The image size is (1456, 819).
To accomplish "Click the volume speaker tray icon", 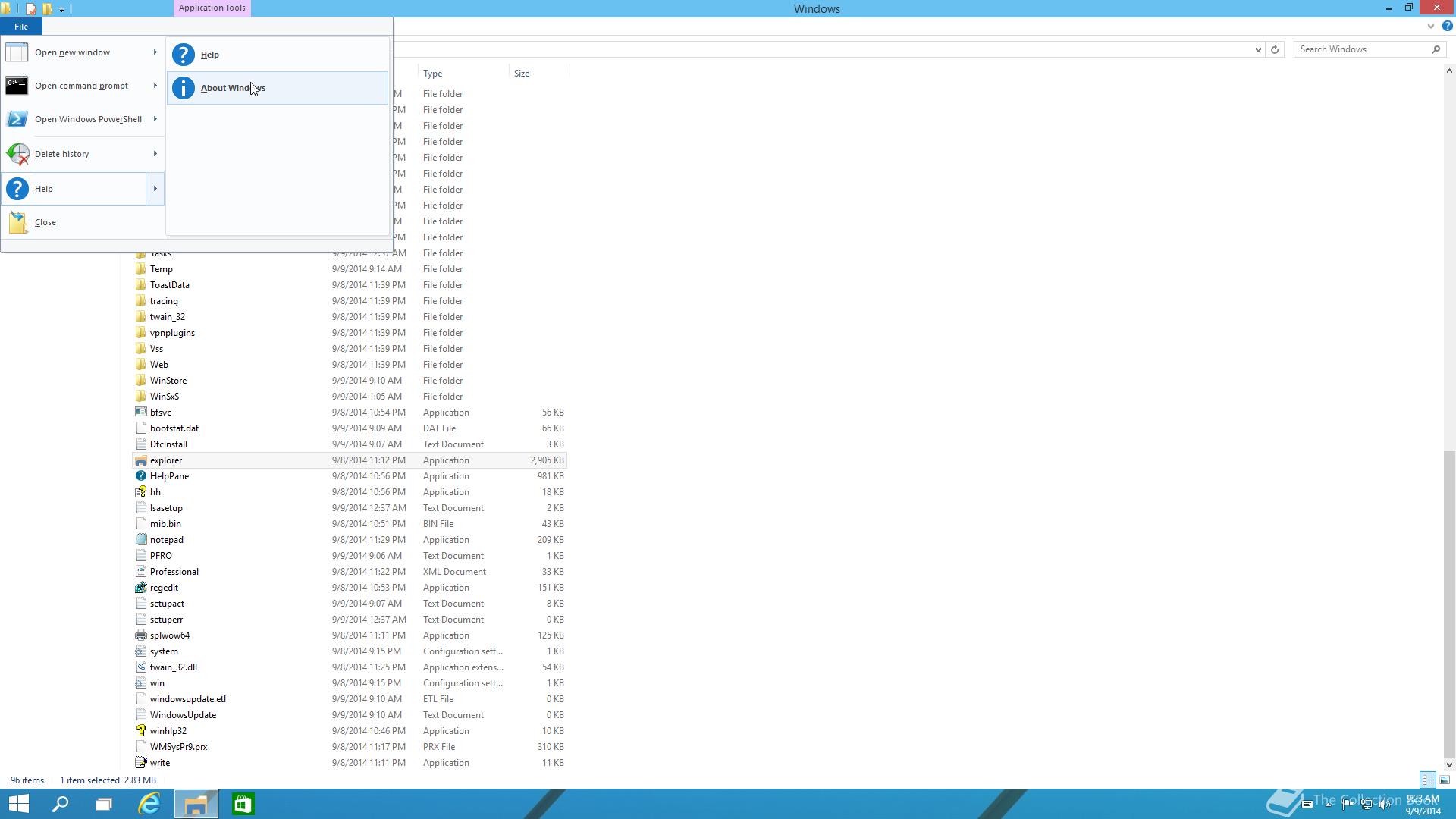I will click(1385, 804).
